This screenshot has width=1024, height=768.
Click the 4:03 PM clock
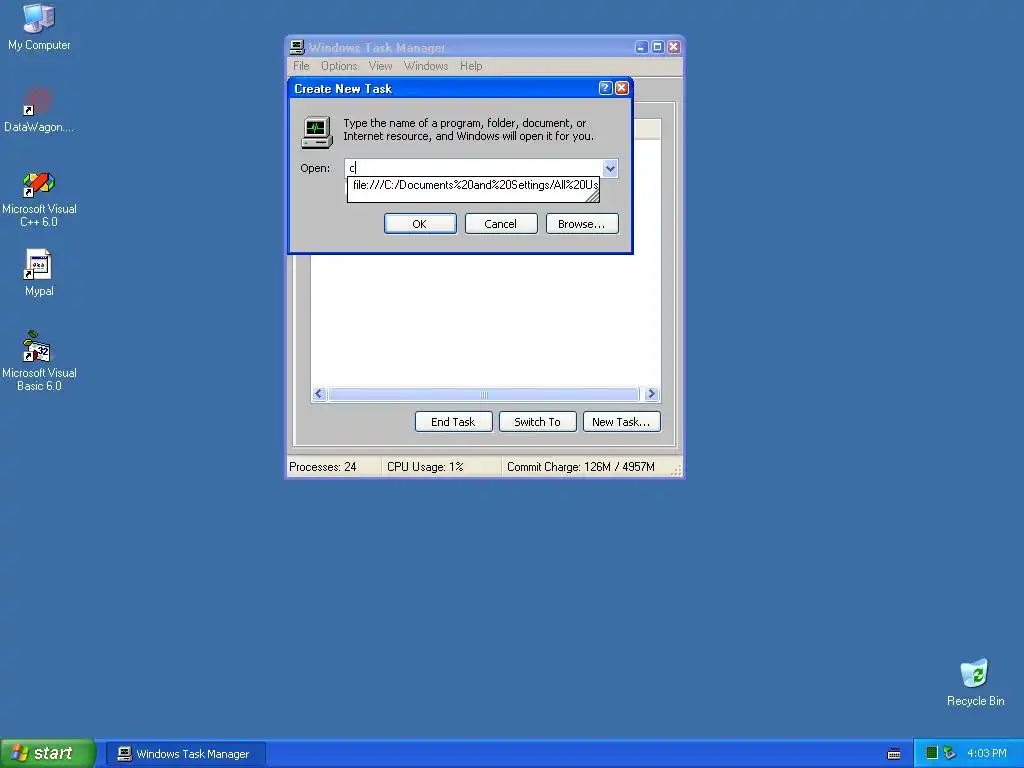coord(986,753)
